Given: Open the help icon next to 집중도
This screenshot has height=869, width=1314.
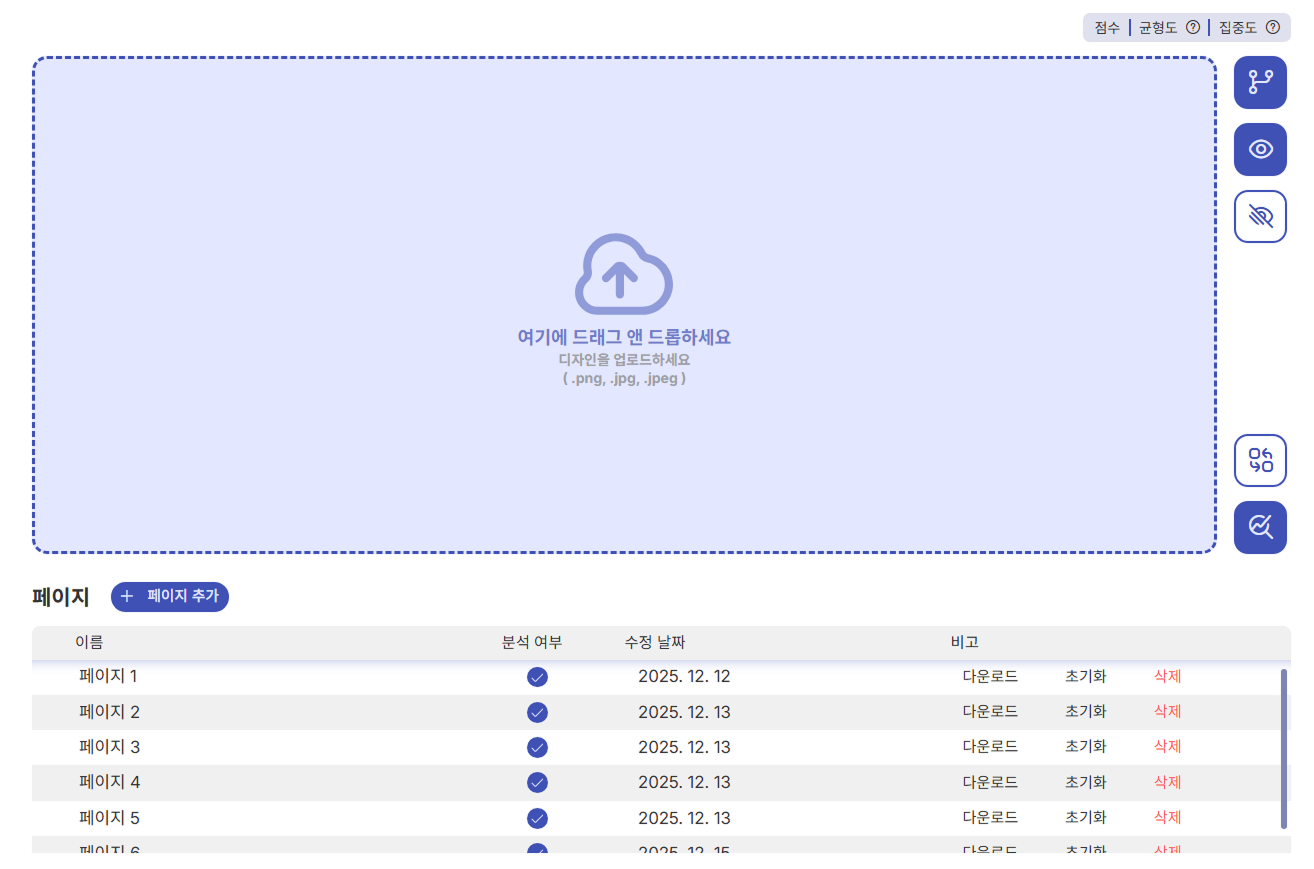Looking at the screenshot, I should click(x=1272, y=27).
